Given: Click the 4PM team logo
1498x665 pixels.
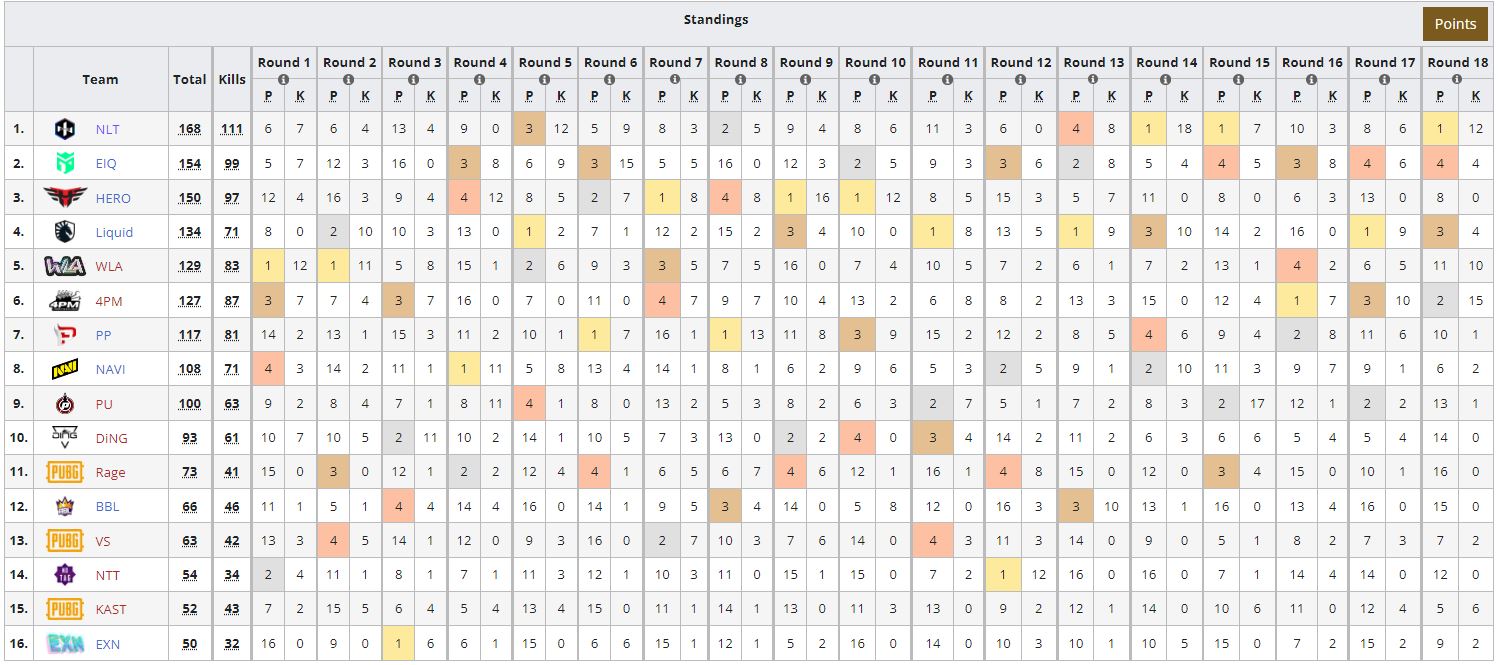Looking at the screenshot, I should click(65, 301).
